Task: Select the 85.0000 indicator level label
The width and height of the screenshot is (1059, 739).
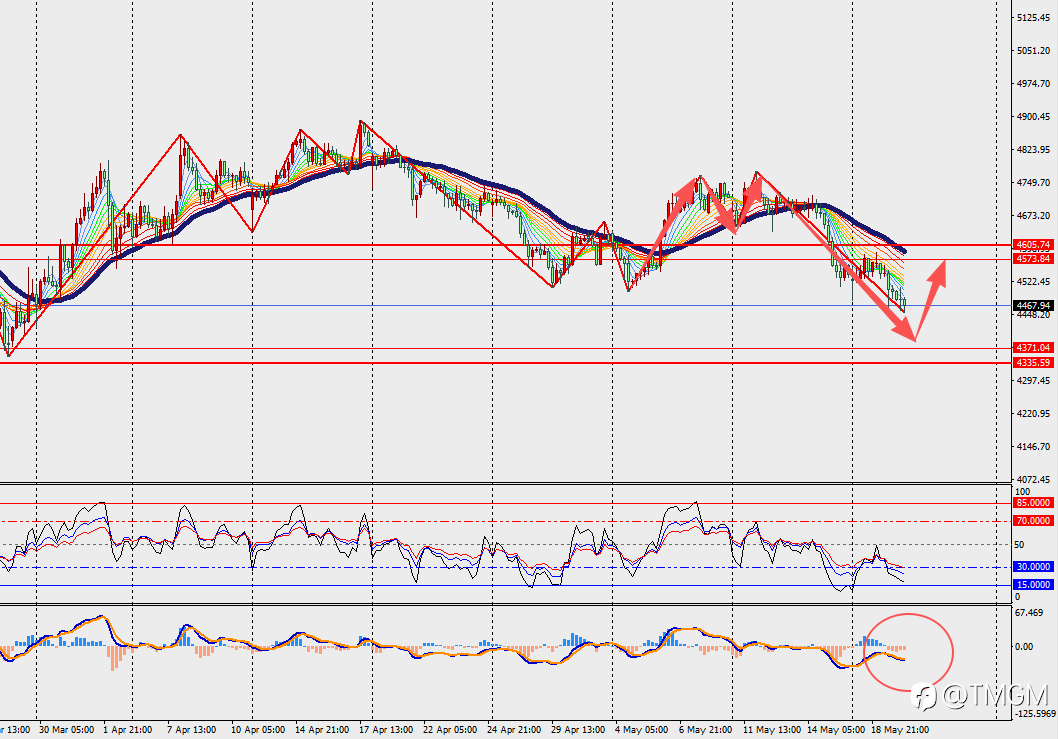Action: (x=1033, y=503)
